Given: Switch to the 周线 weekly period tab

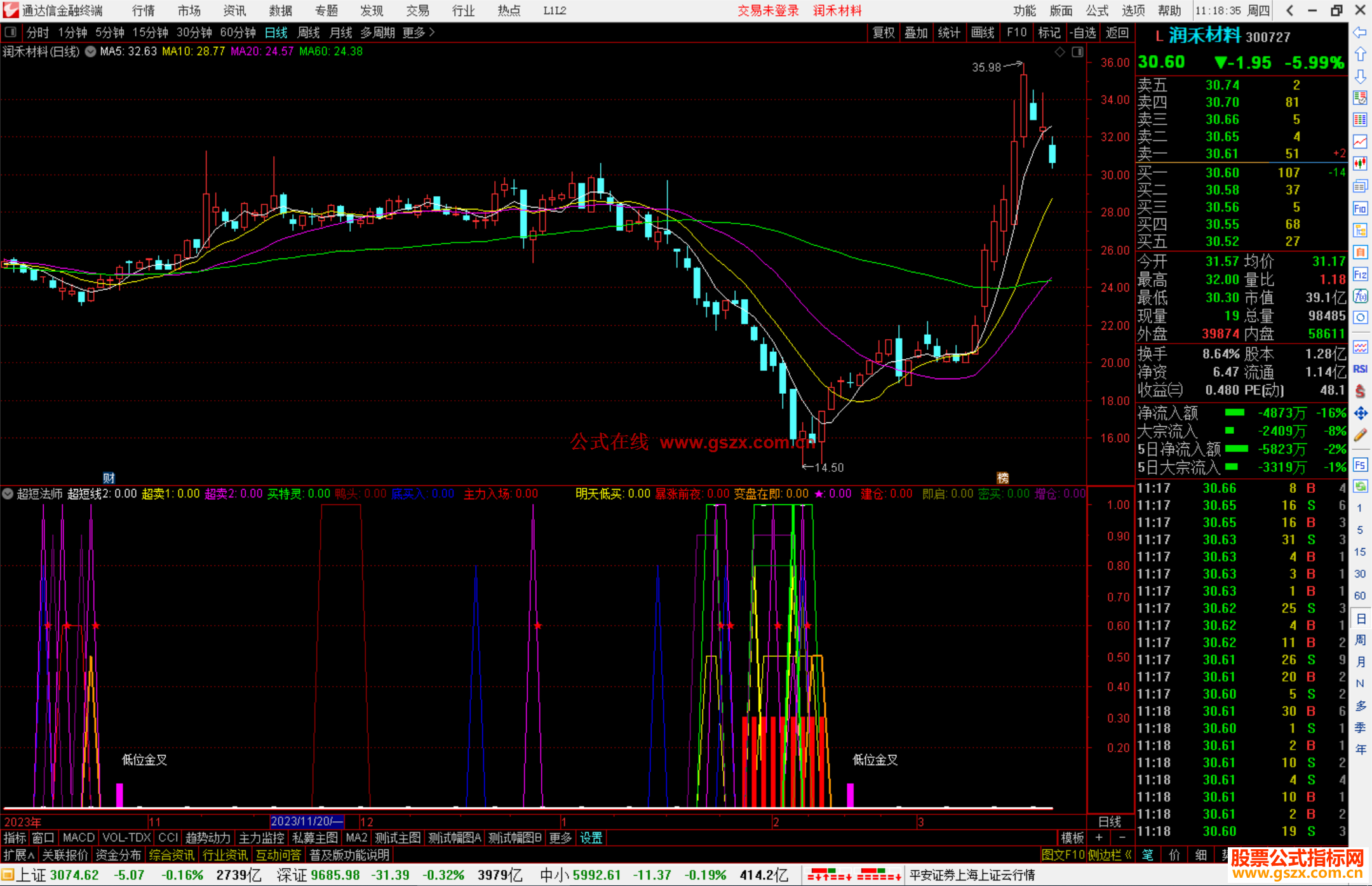Looking at the screenshot, I should point(309,32).
